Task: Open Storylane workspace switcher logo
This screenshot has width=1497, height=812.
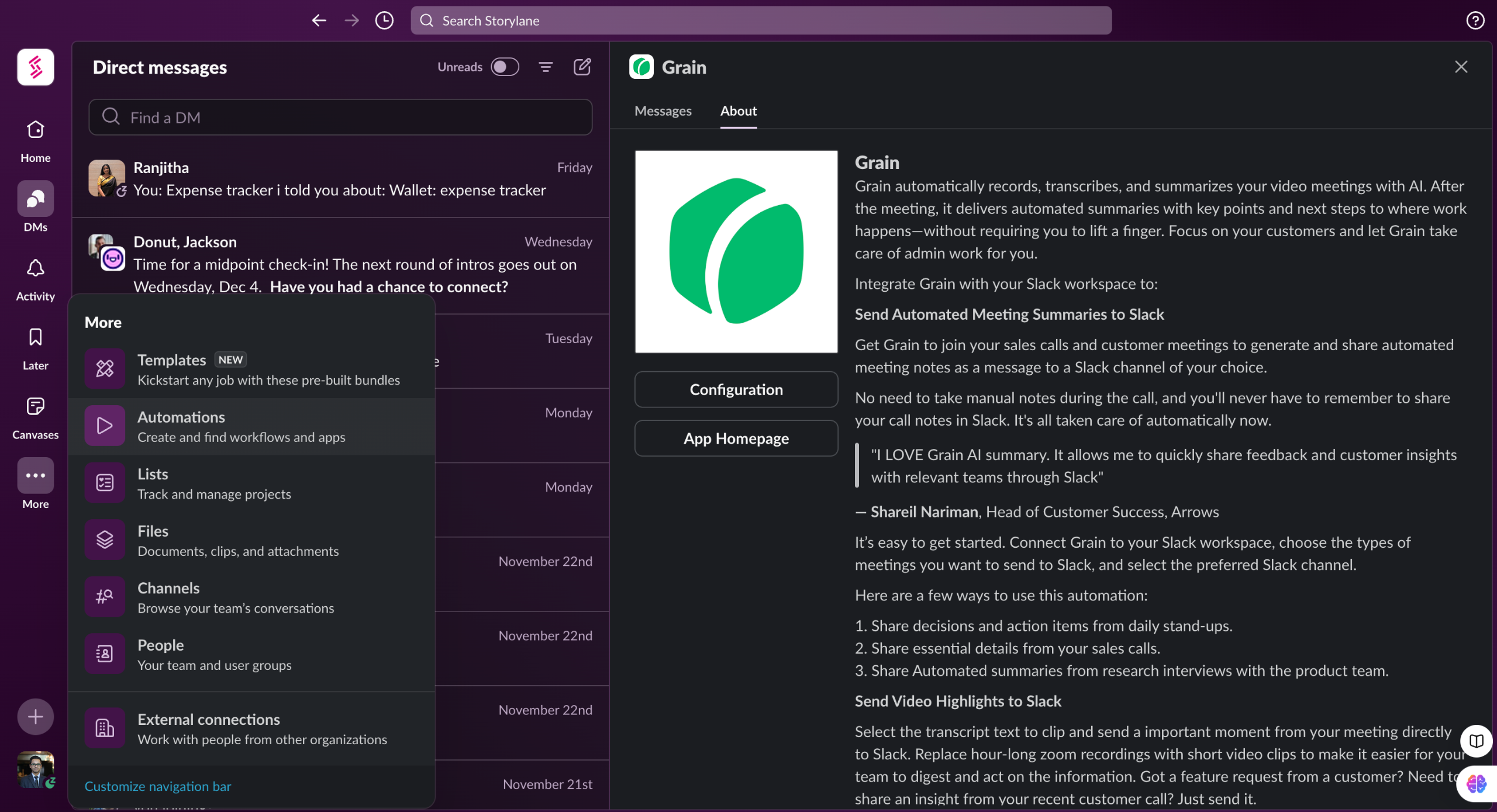Action: point(35,67)
